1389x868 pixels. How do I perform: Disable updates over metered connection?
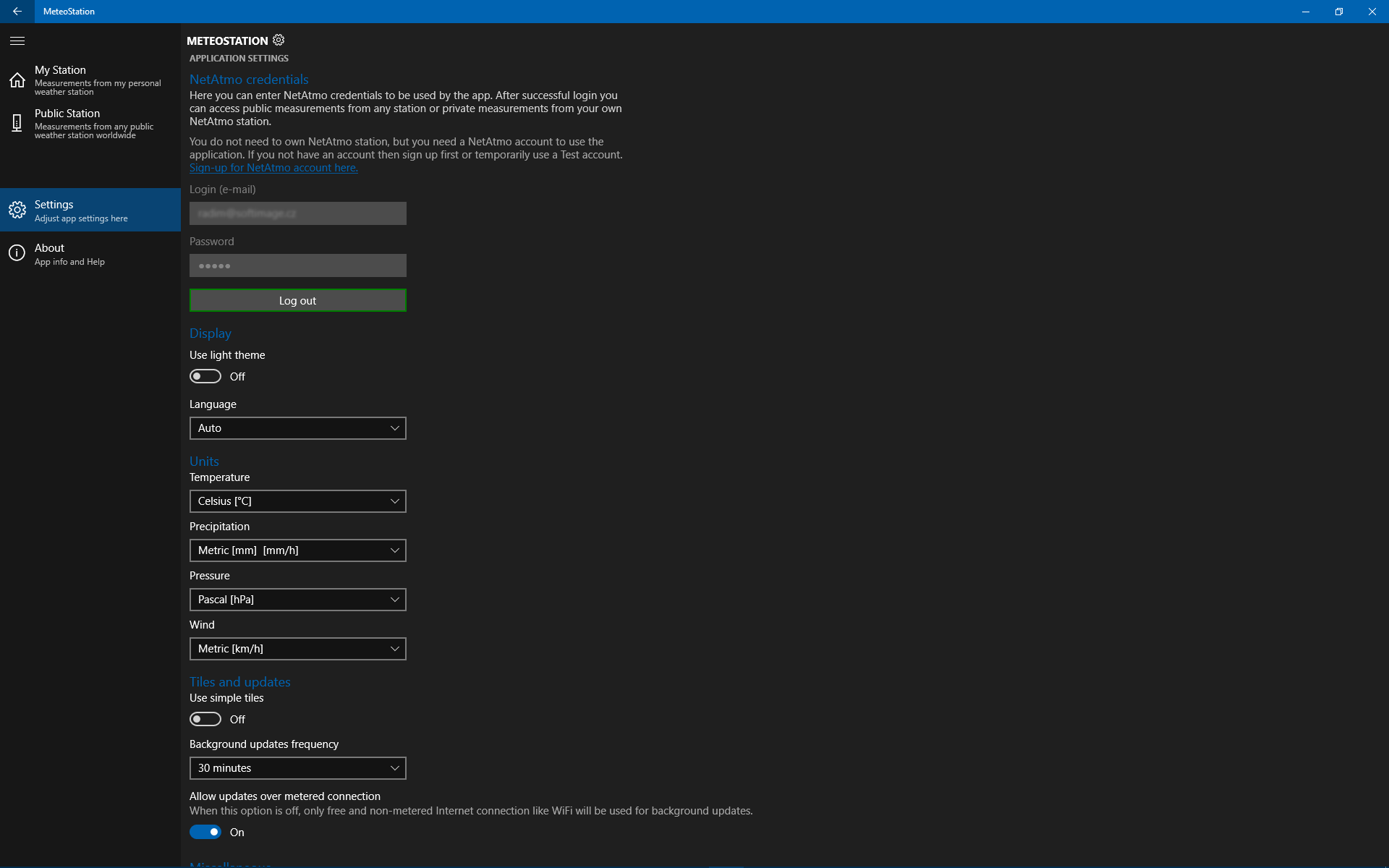tap(205, 832)
